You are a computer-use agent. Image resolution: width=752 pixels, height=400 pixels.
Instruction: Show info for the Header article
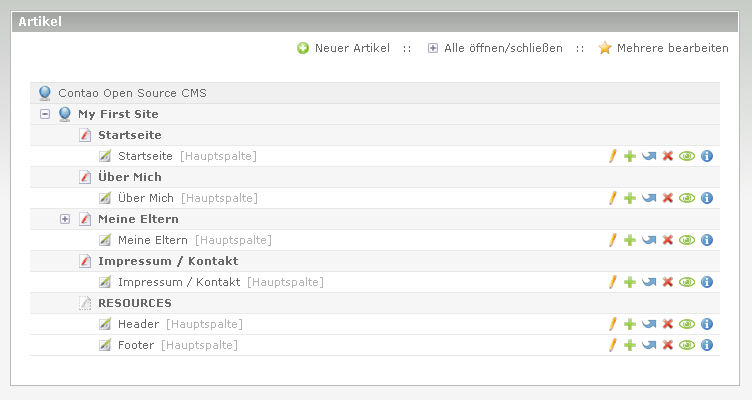point(706,324)
